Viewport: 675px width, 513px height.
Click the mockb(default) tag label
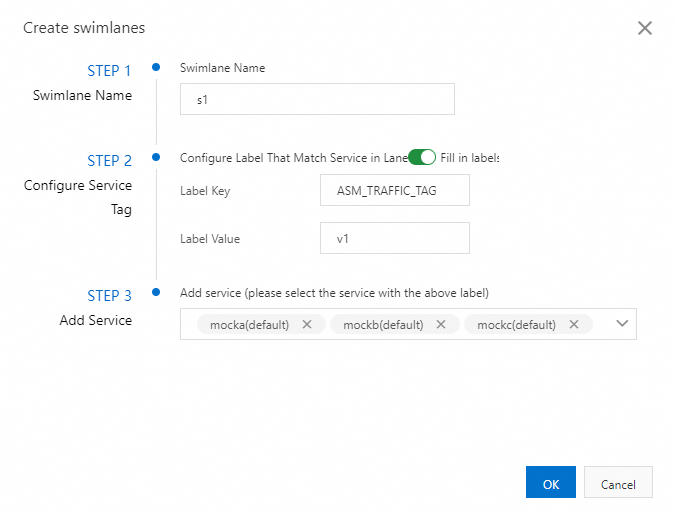(x=383, y=324)
